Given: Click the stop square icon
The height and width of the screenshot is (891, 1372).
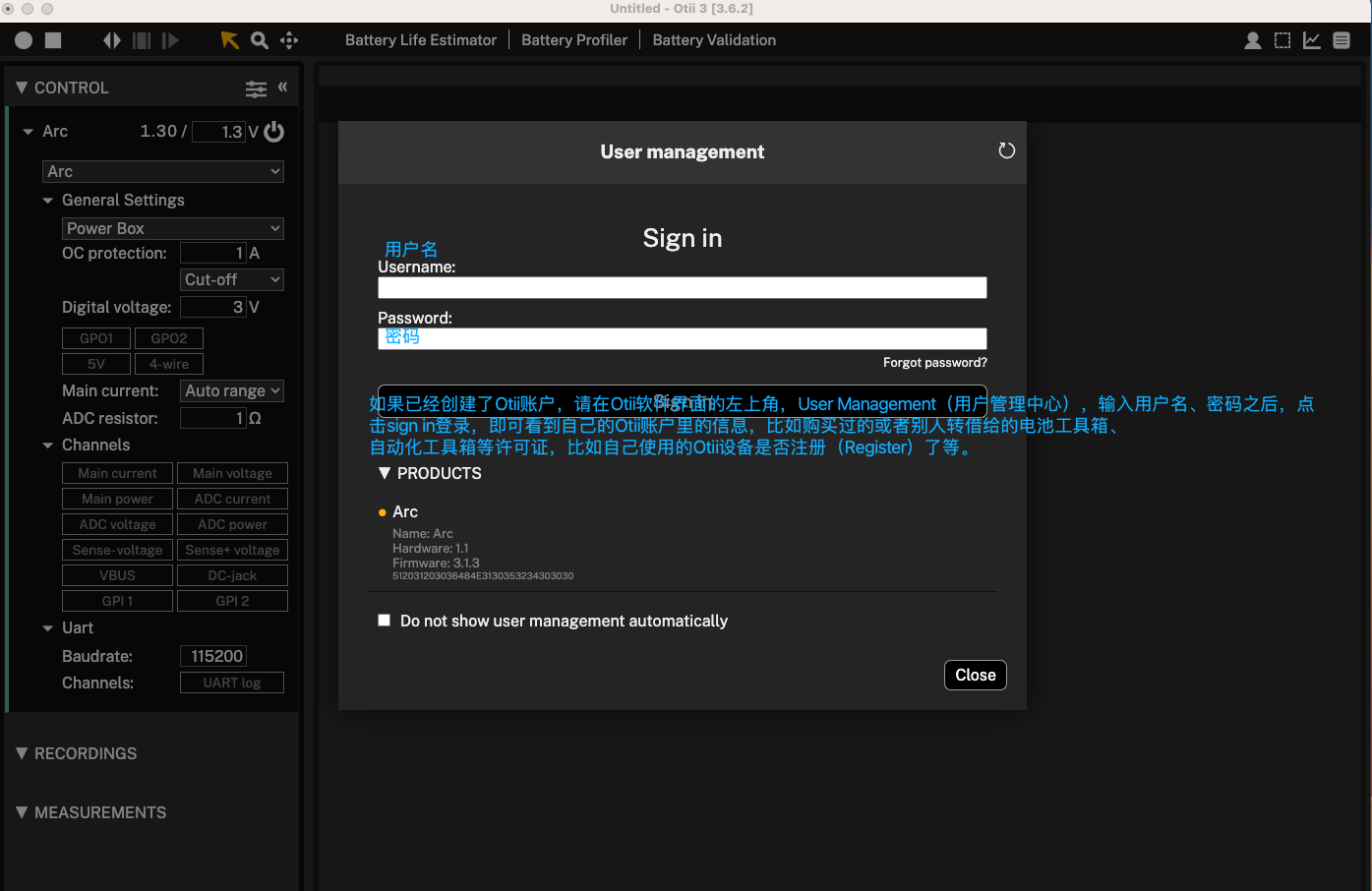Looking at the screenshot, I should click(x=53, y=40).
